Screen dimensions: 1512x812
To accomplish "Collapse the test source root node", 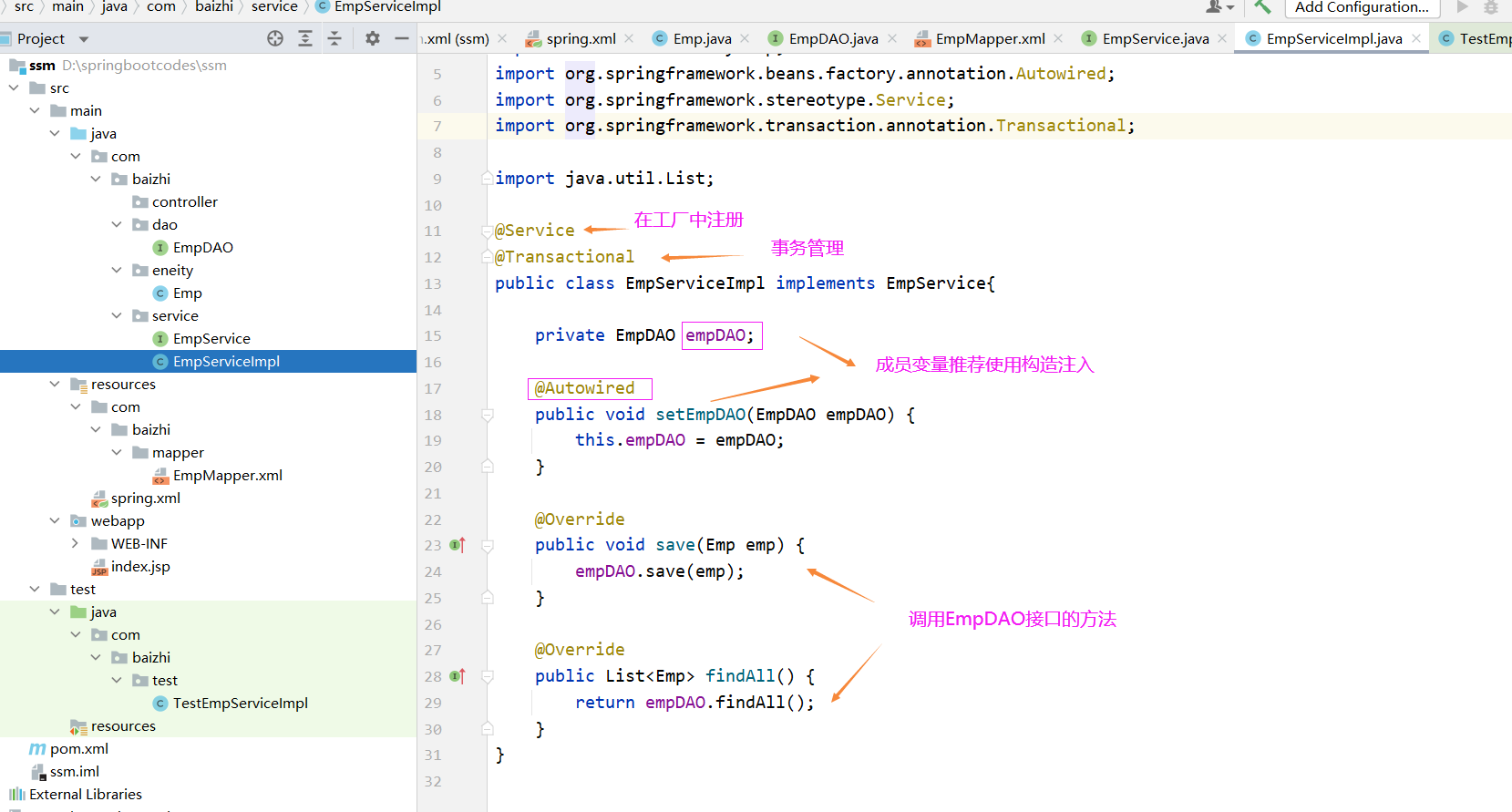I will tap(35, 589).
